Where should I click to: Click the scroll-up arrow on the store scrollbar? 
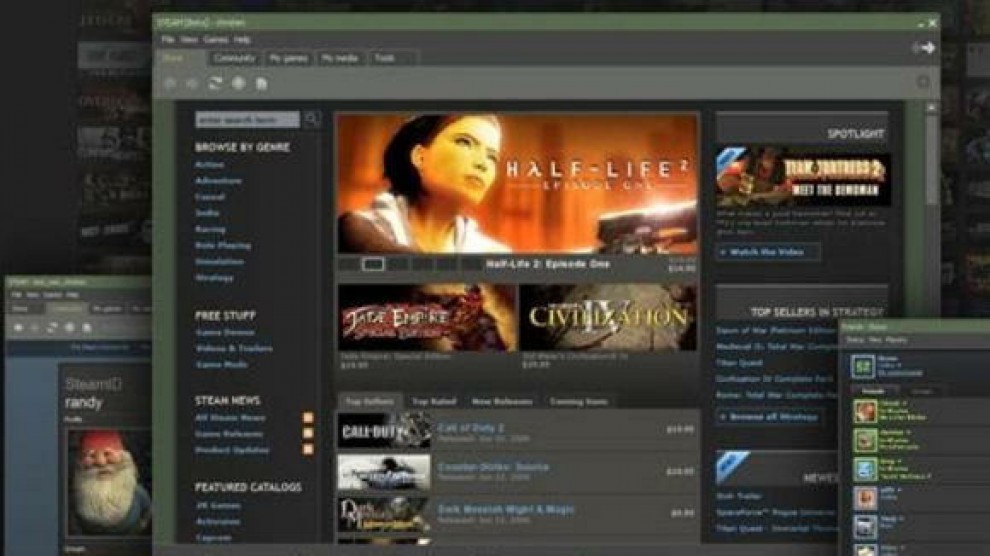coord(931,108)
